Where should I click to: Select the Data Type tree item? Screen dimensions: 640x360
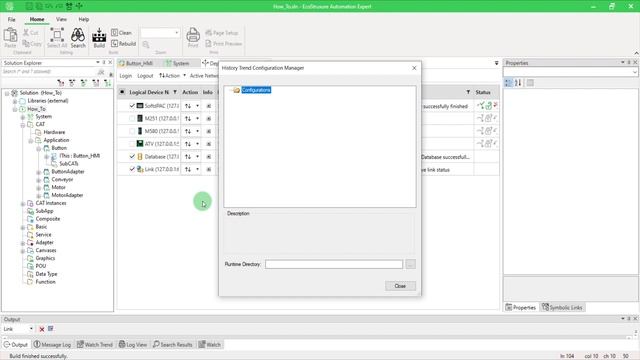[46, 274]
